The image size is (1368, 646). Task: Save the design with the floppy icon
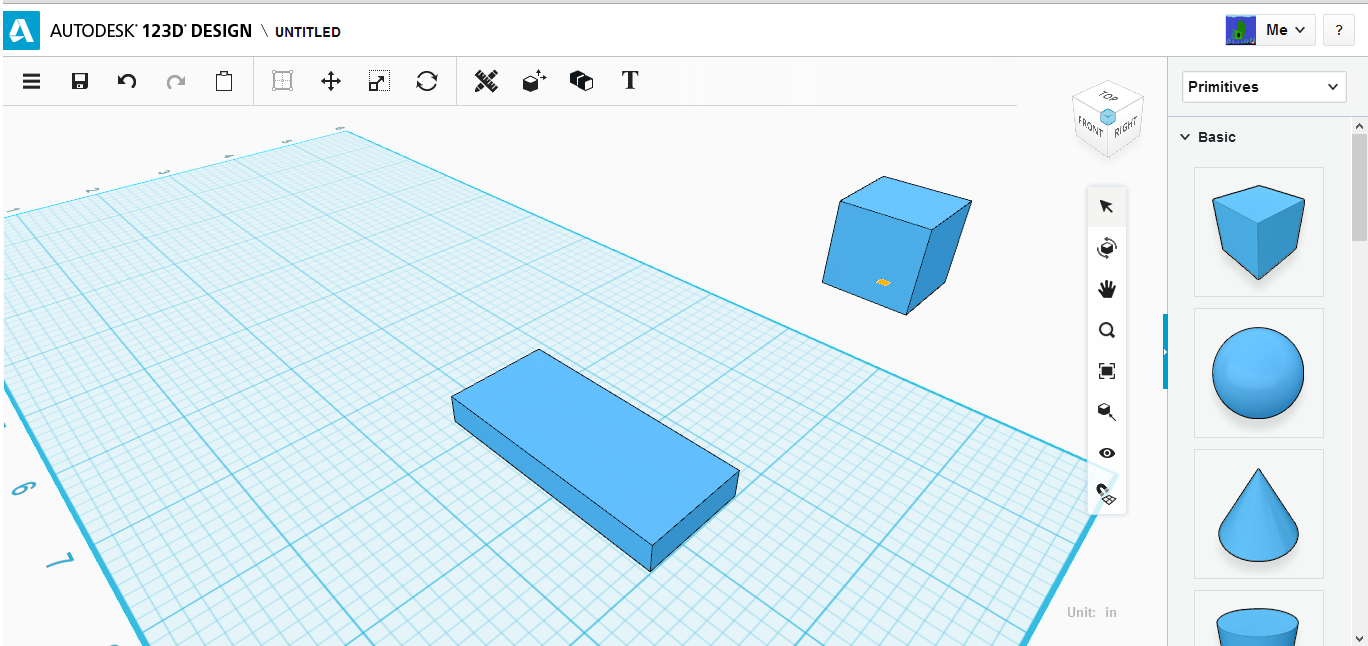[80, 81]
